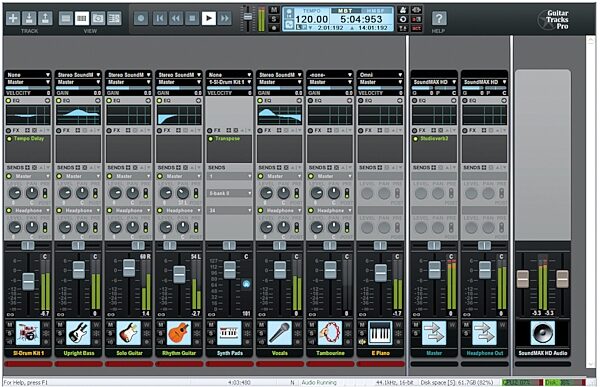
Task: Click the Upright Bass track name label
Action: tap(78, 353)
